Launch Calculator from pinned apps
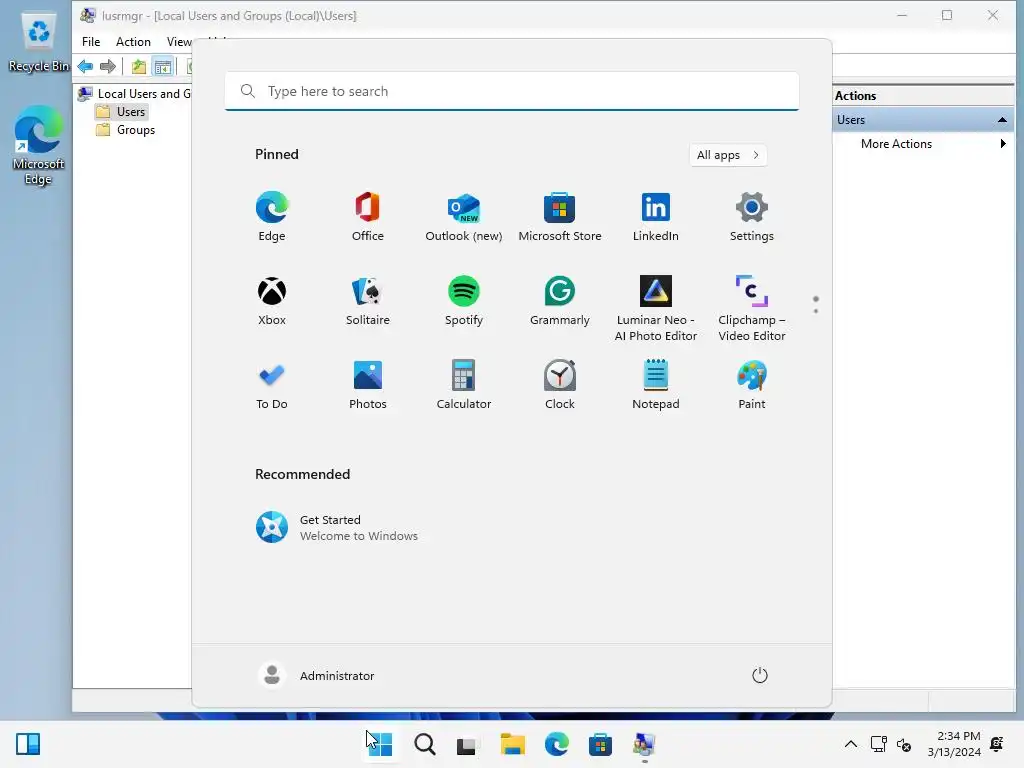The width and height of the screenshot is (1024, 768). click(x=464, y=385)
